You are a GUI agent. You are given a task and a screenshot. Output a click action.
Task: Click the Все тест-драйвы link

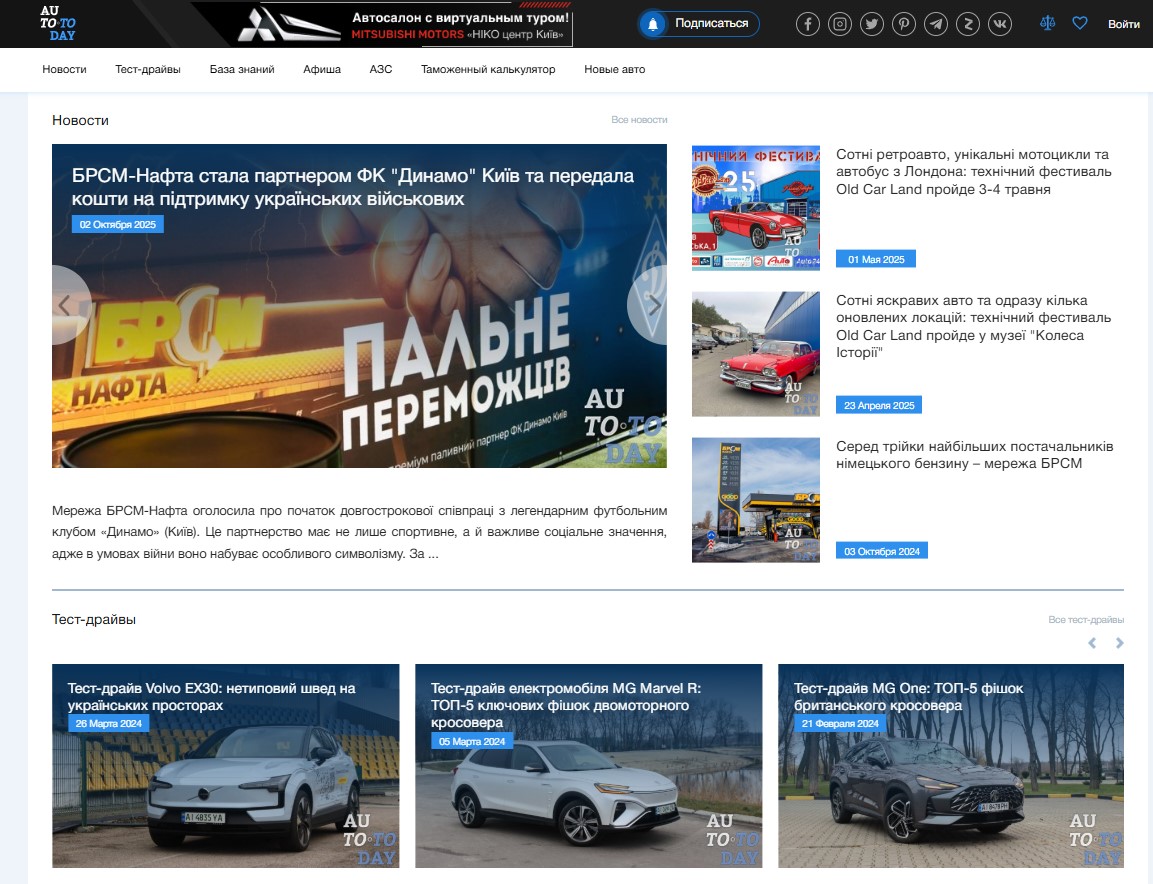(x=1086, y=619)
